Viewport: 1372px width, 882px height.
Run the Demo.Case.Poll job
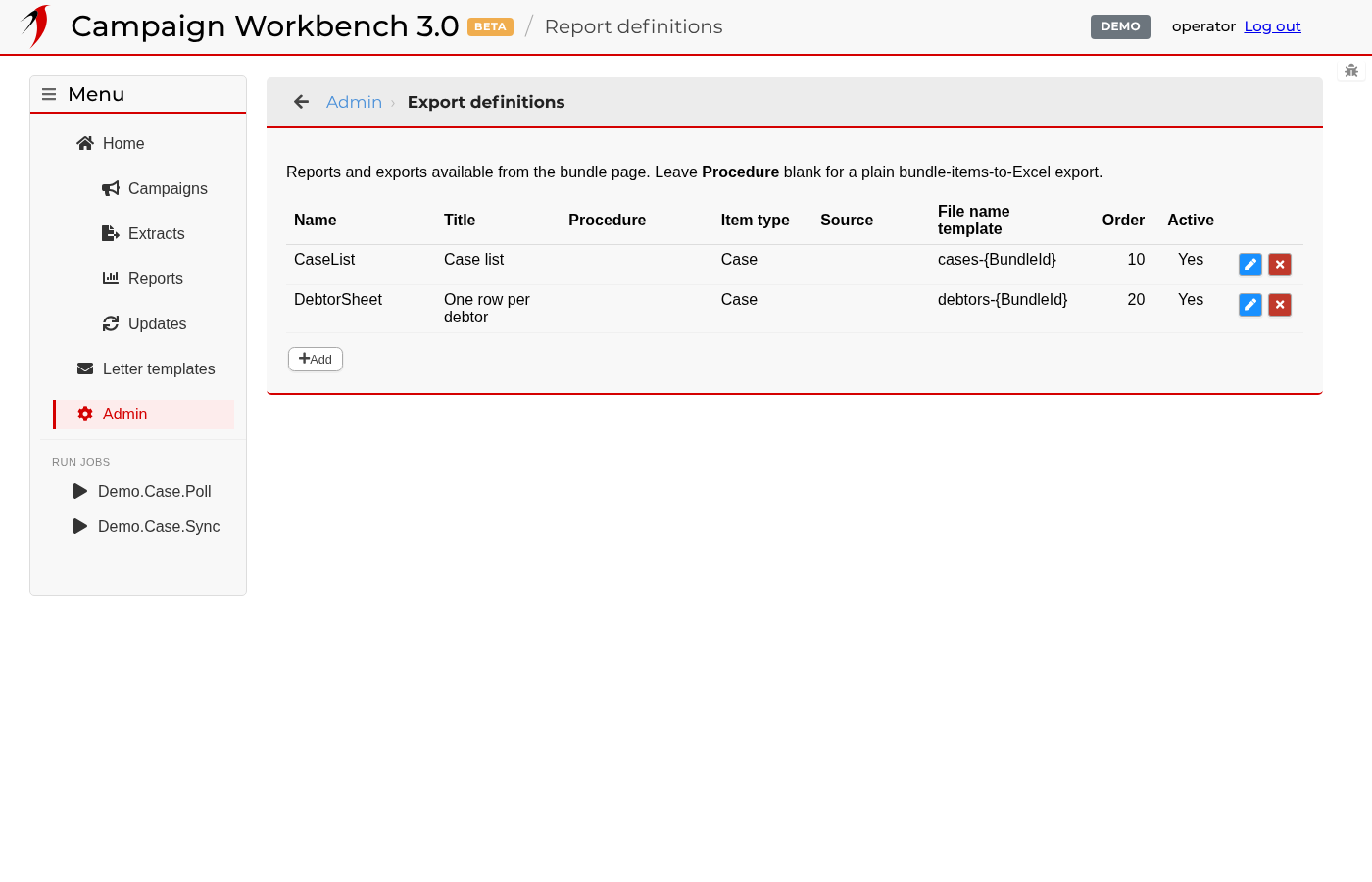[x=143, y=491]
